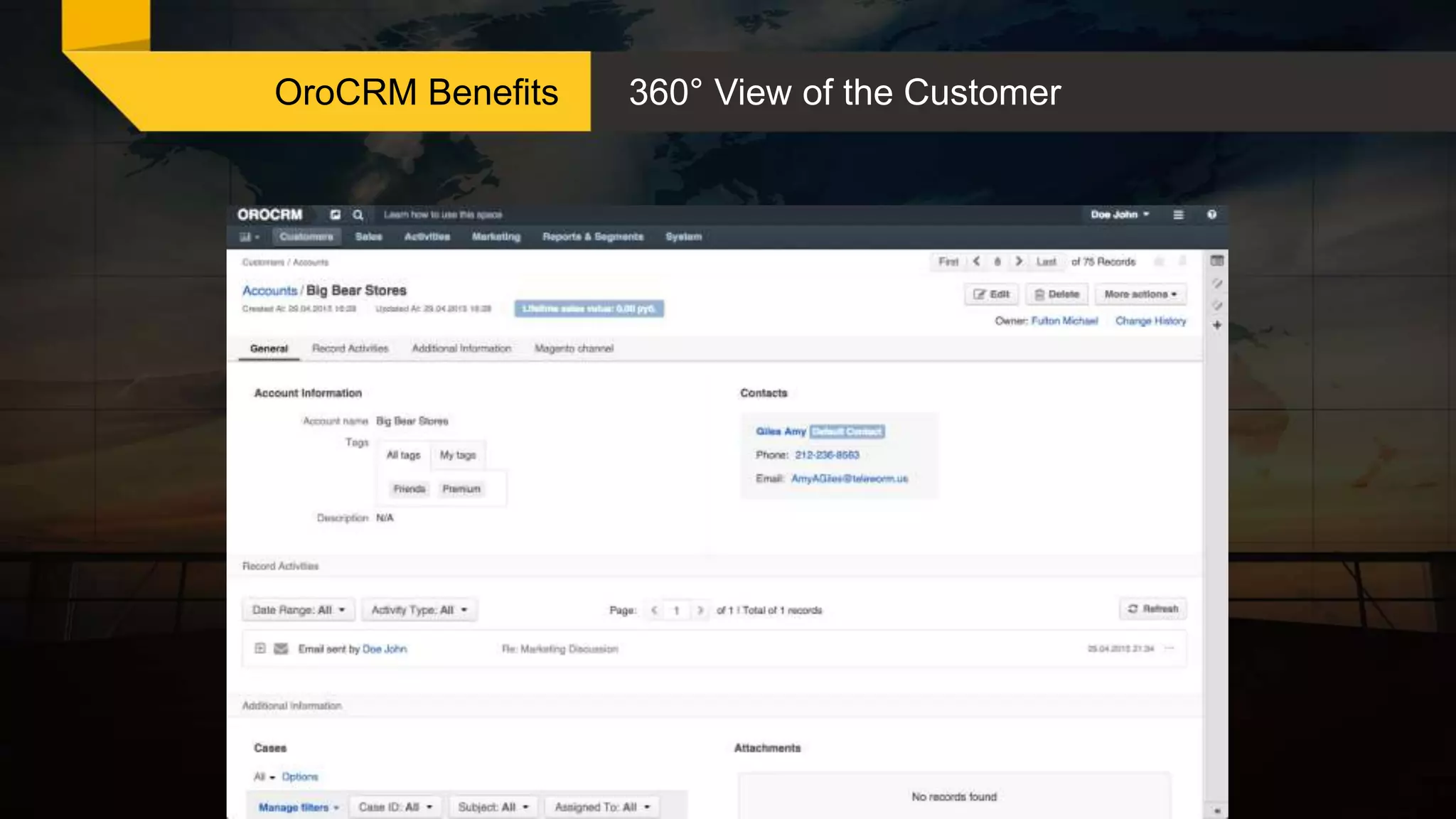
Task: Click the OROCRM logo
Action: pos(269,215)
